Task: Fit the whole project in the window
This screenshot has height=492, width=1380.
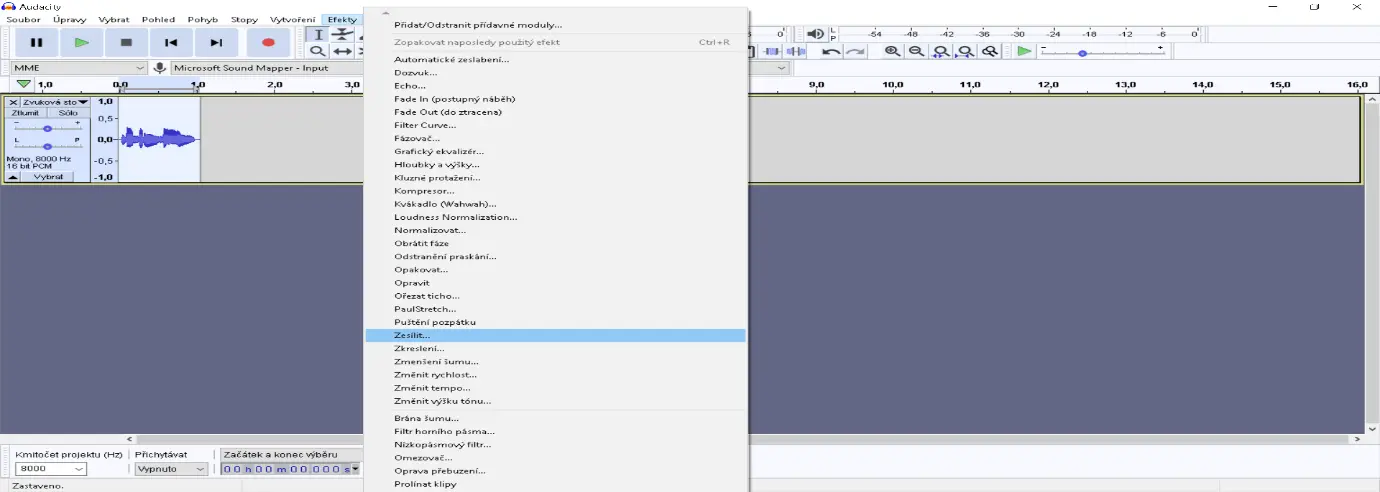Action: 965,51
